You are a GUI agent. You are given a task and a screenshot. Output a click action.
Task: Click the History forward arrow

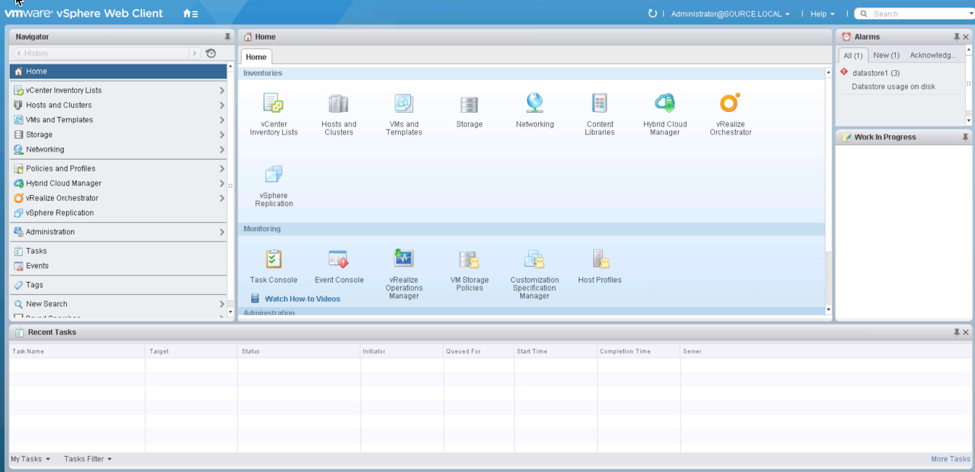[196, 53]
